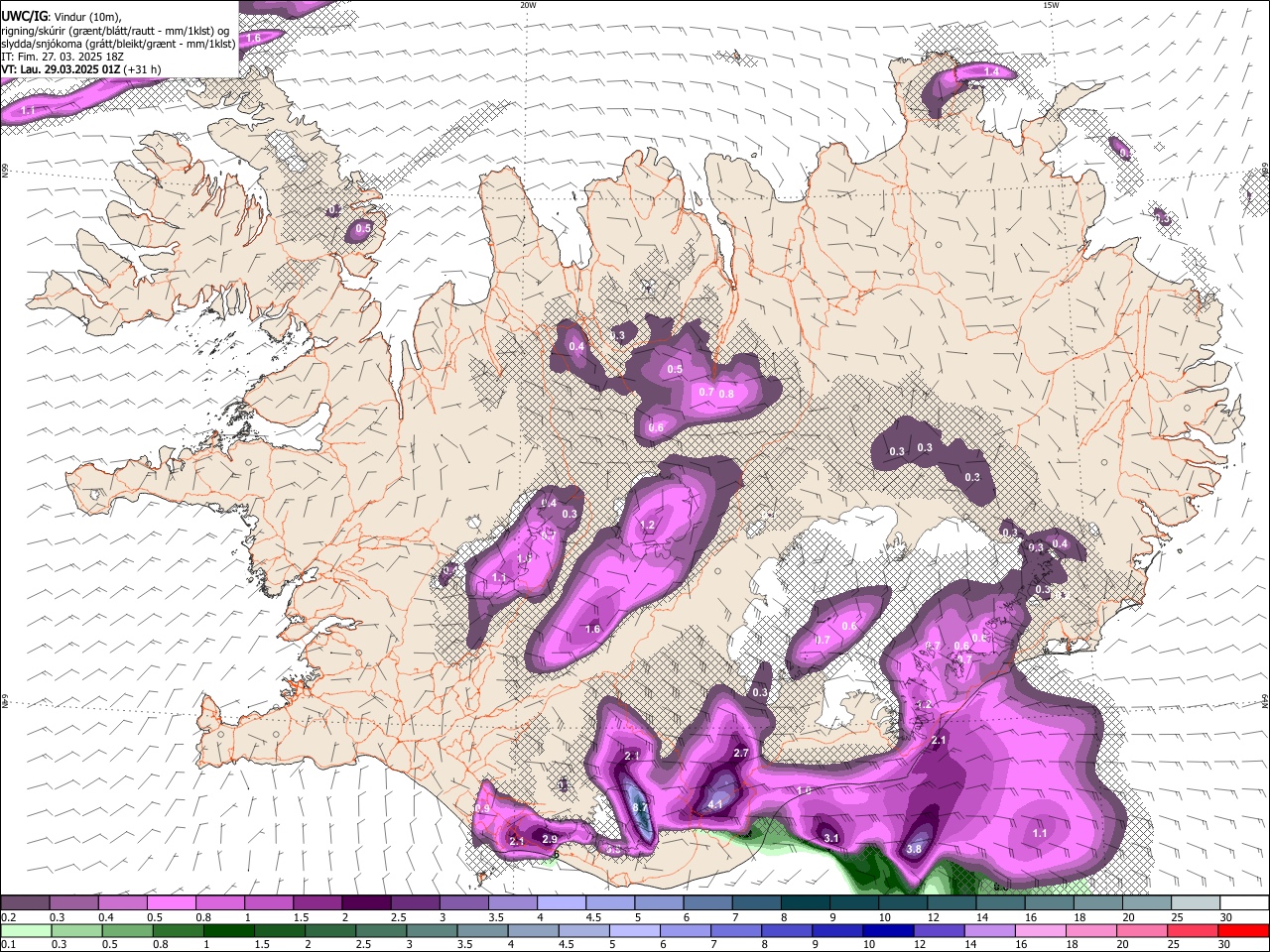Click the 3.8 precipitation value near the south coast

point(914,849)
